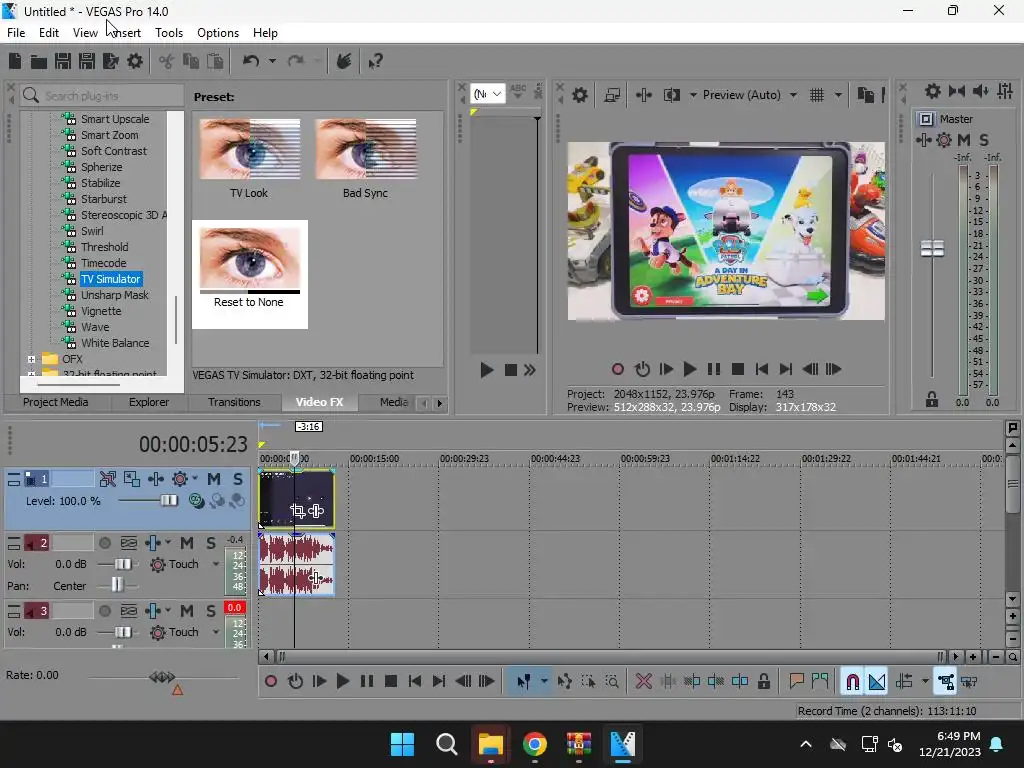This screenshot has width=1024, height=768.
Task: Create a new project with toolbar icon
Action: click(15, 61)
